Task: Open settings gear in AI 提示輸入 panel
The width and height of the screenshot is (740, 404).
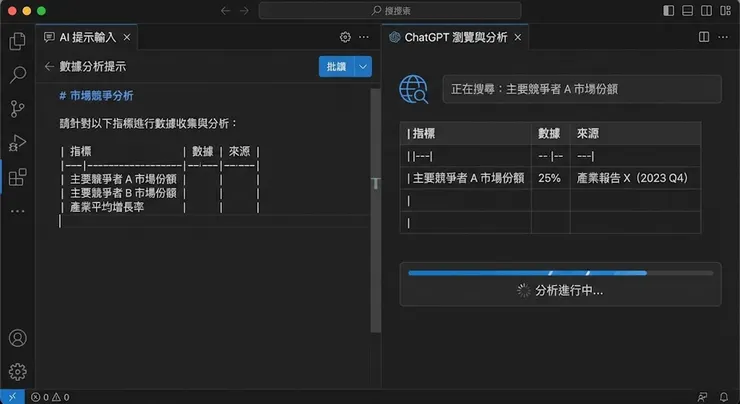Action: coord(345,37)
